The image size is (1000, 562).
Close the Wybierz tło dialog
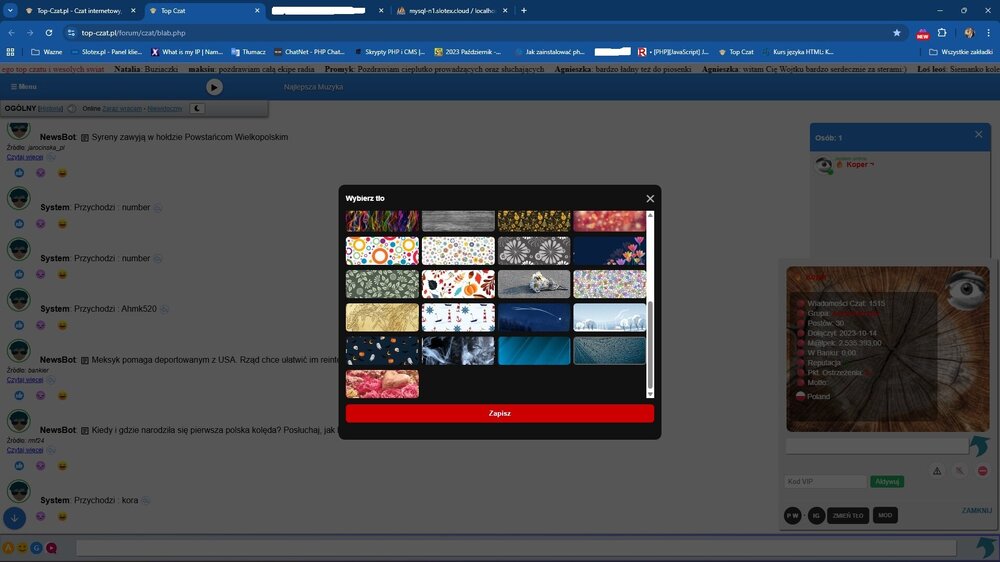(x=650, y=198)
